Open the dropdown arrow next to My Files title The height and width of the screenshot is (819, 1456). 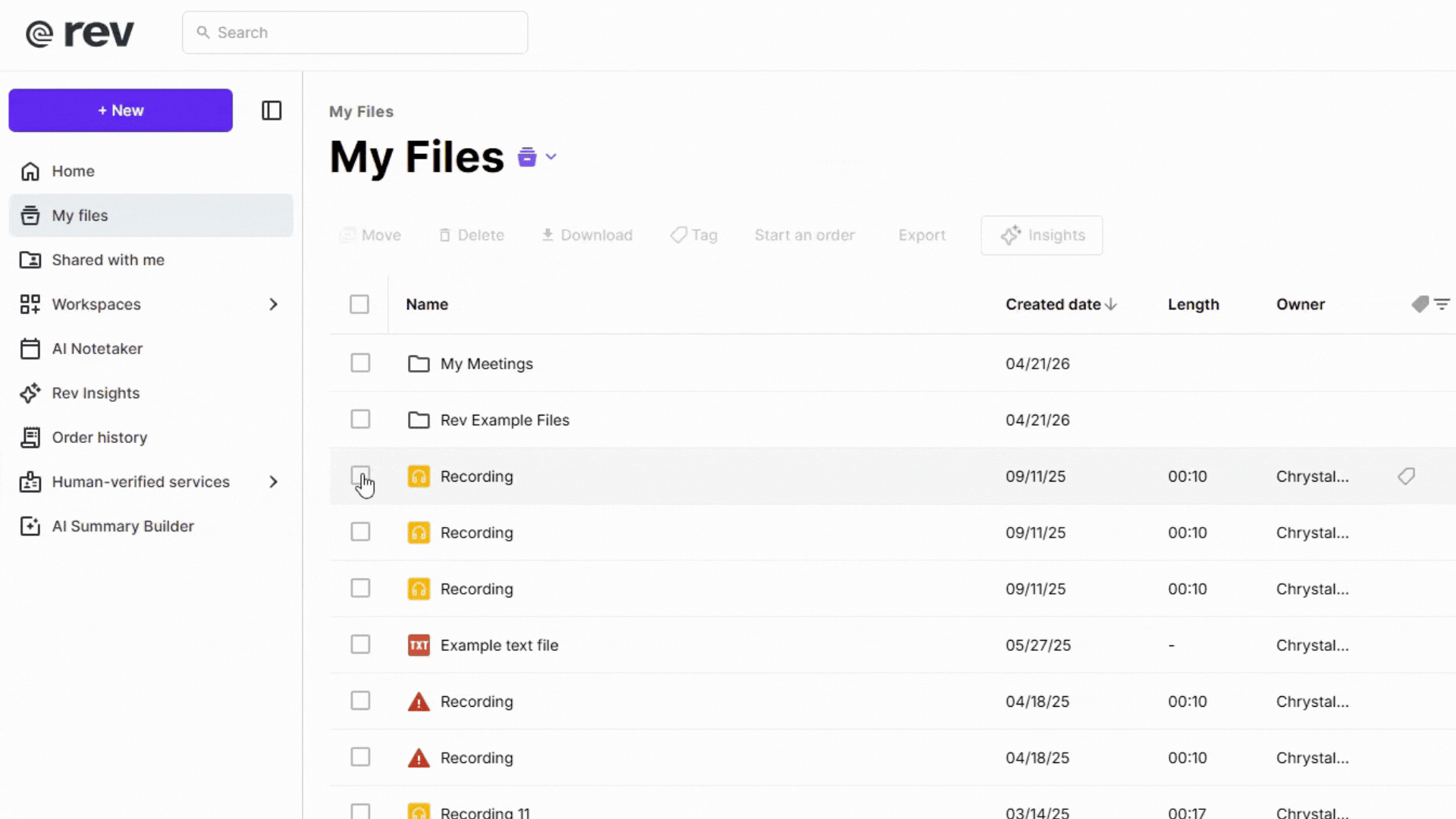[x=551, y=157]
